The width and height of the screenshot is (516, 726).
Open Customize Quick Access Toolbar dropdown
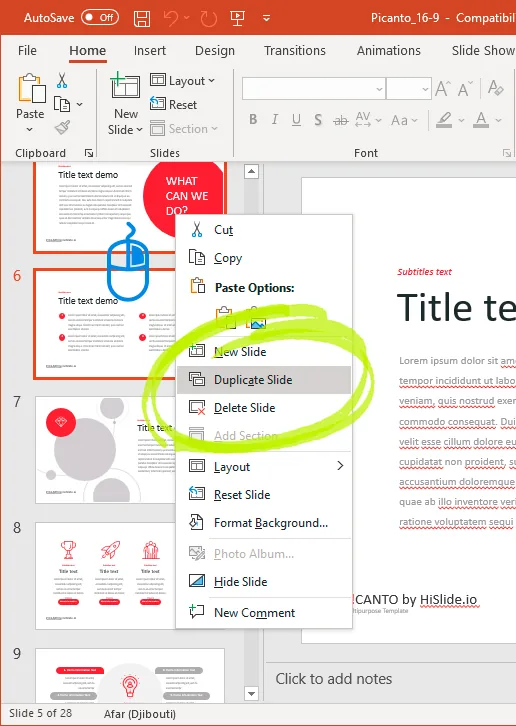[266, 19]
